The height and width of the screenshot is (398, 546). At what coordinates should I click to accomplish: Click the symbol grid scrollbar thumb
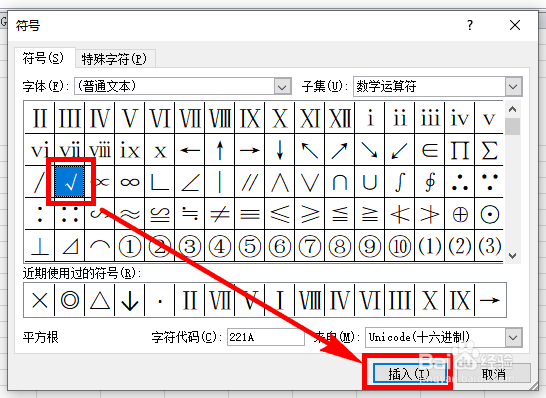click(x=513, y=126)
